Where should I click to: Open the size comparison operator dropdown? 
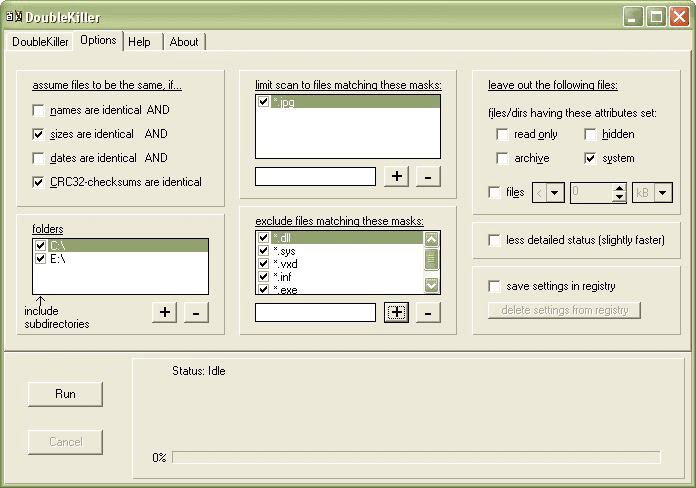[555, 193]
